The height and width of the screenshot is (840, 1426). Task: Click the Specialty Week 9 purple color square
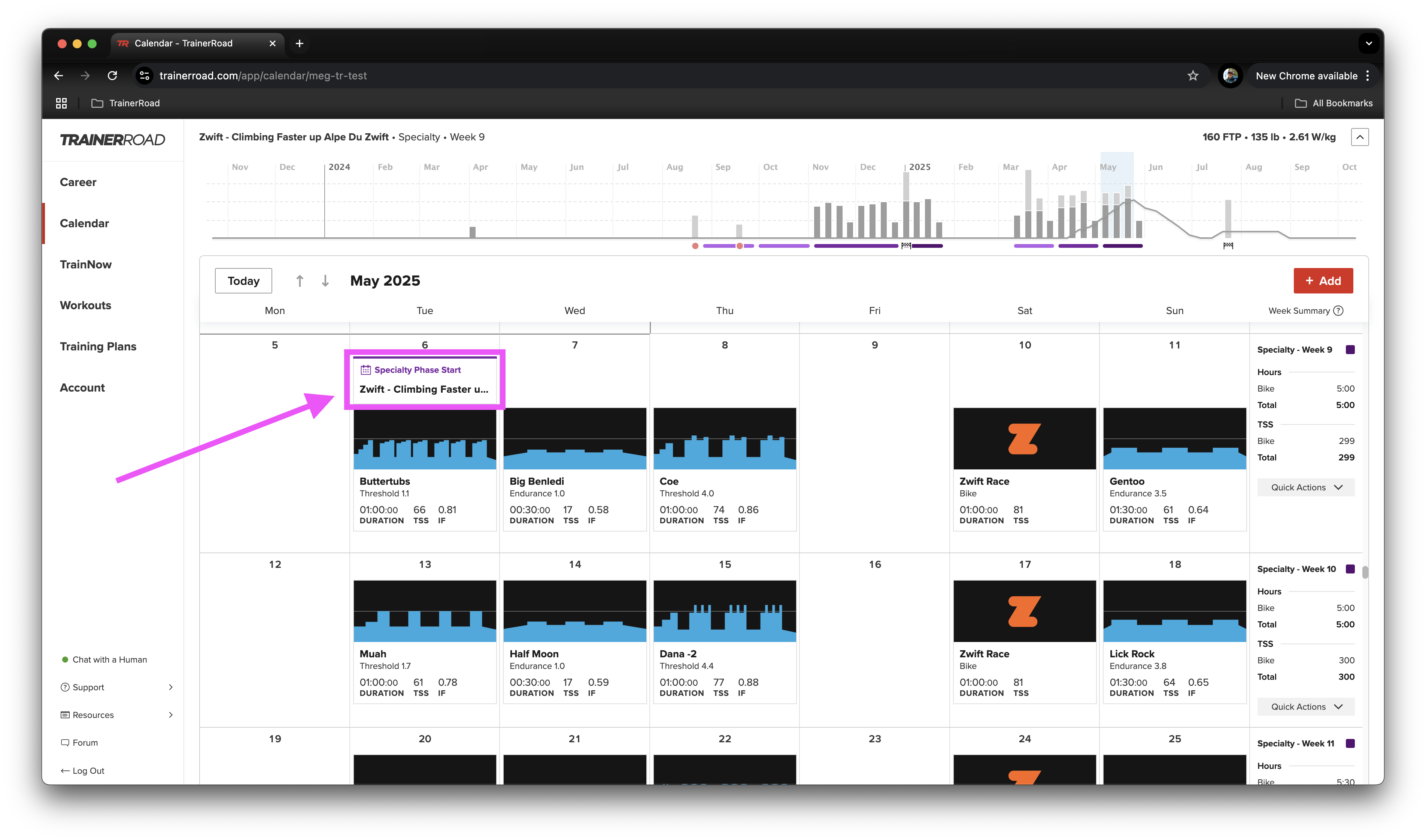point(1350,350)
